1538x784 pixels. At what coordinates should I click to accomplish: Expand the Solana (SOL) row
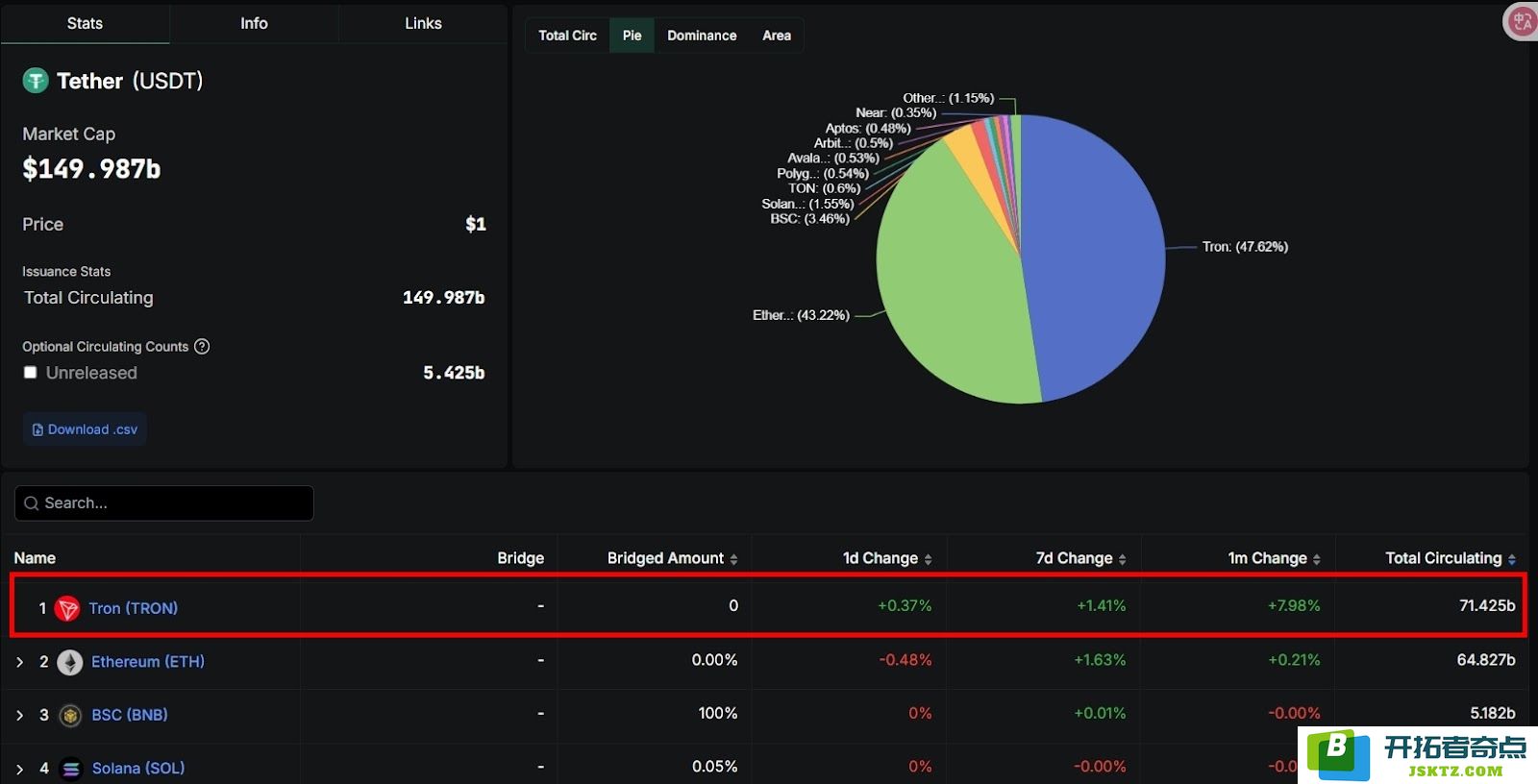click(x=20, y=769)
